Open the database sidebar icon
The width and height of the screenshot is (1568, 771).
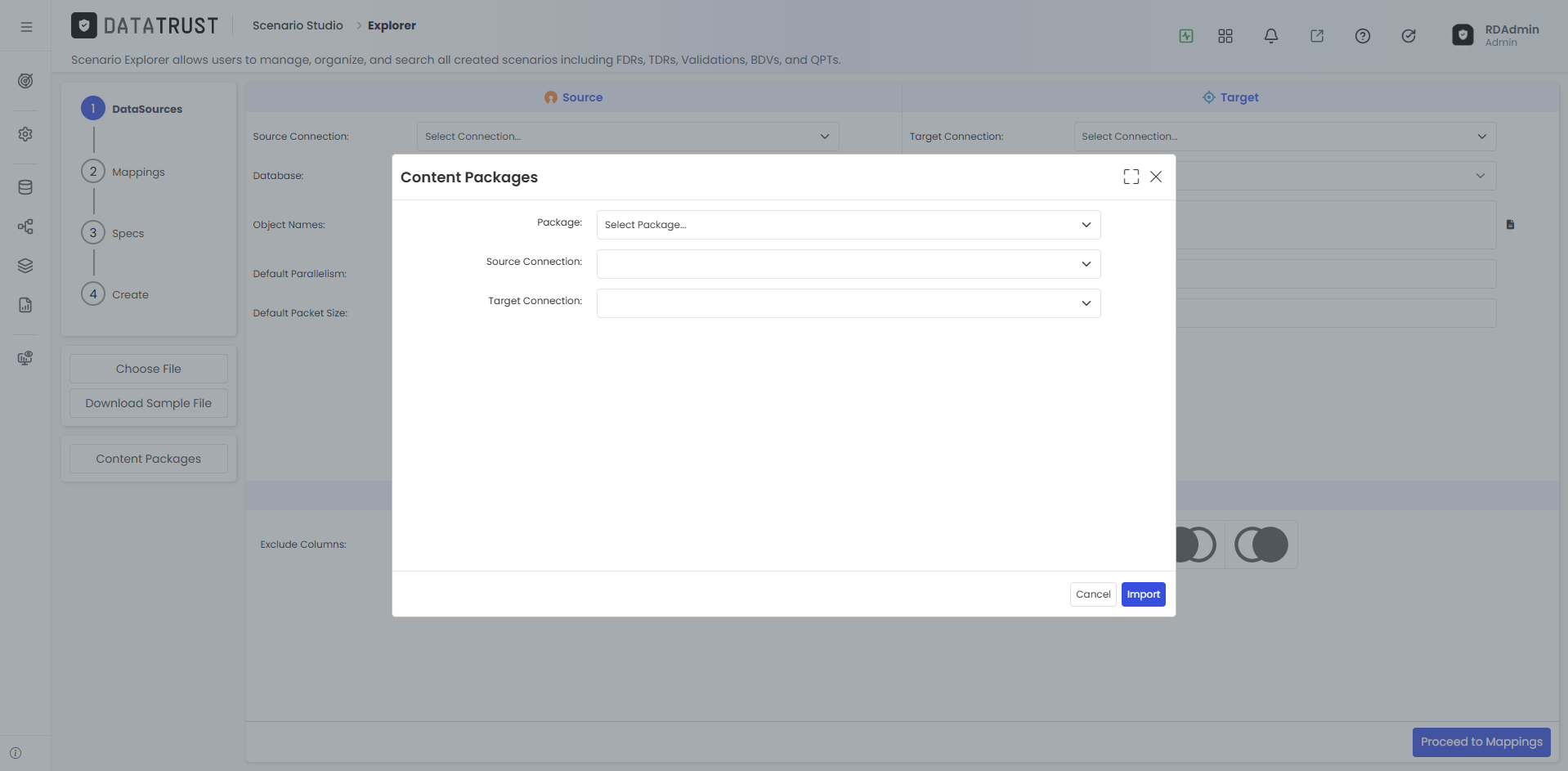tap(25, 187)
